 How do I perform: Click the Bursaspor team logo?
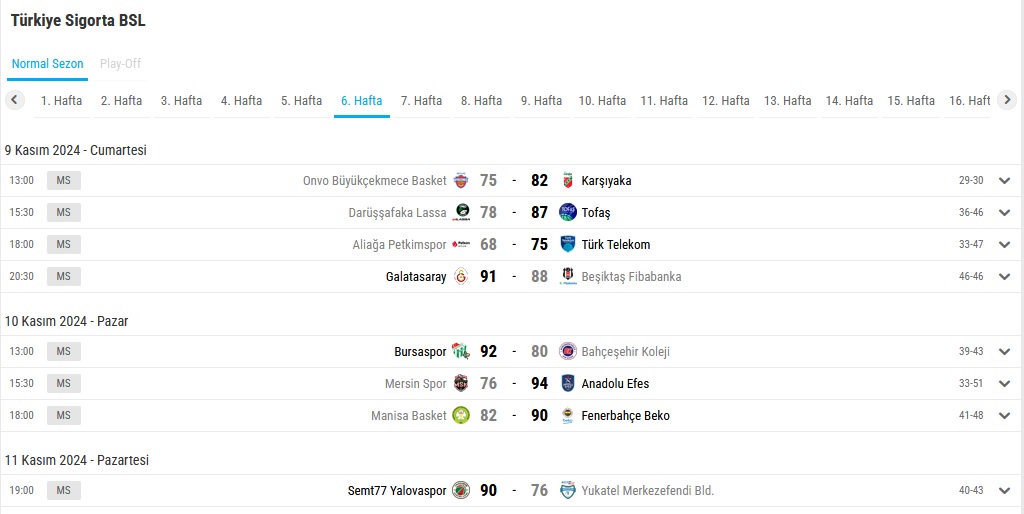(x=461, y=351)
